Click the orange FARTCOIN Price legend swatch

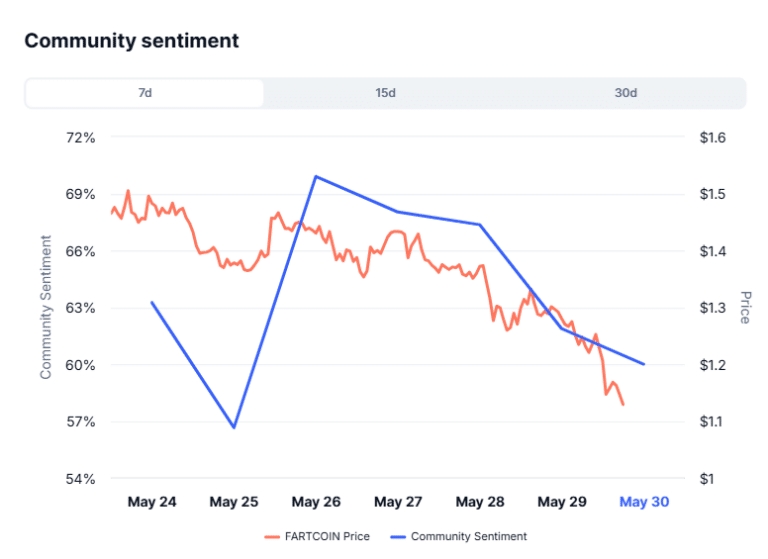(x=273, y=537)
